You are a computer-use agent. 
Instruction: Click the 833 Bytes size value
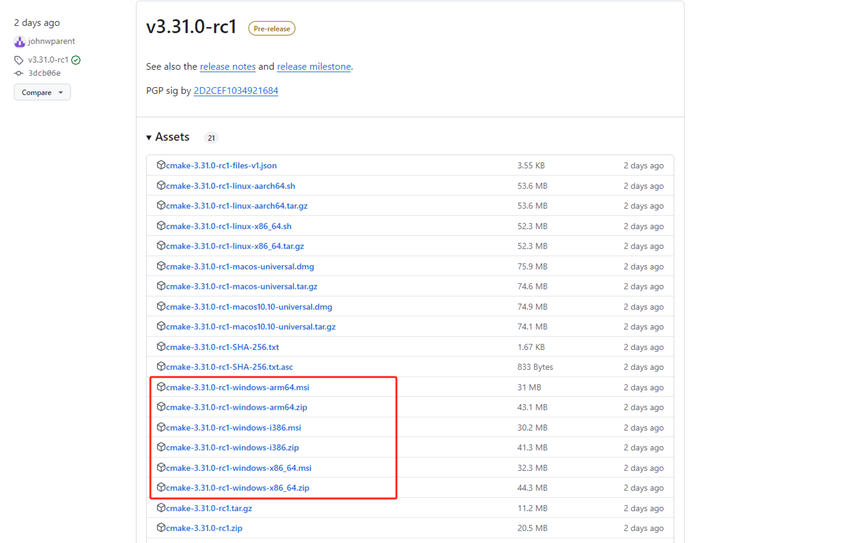tap(535, 367)
